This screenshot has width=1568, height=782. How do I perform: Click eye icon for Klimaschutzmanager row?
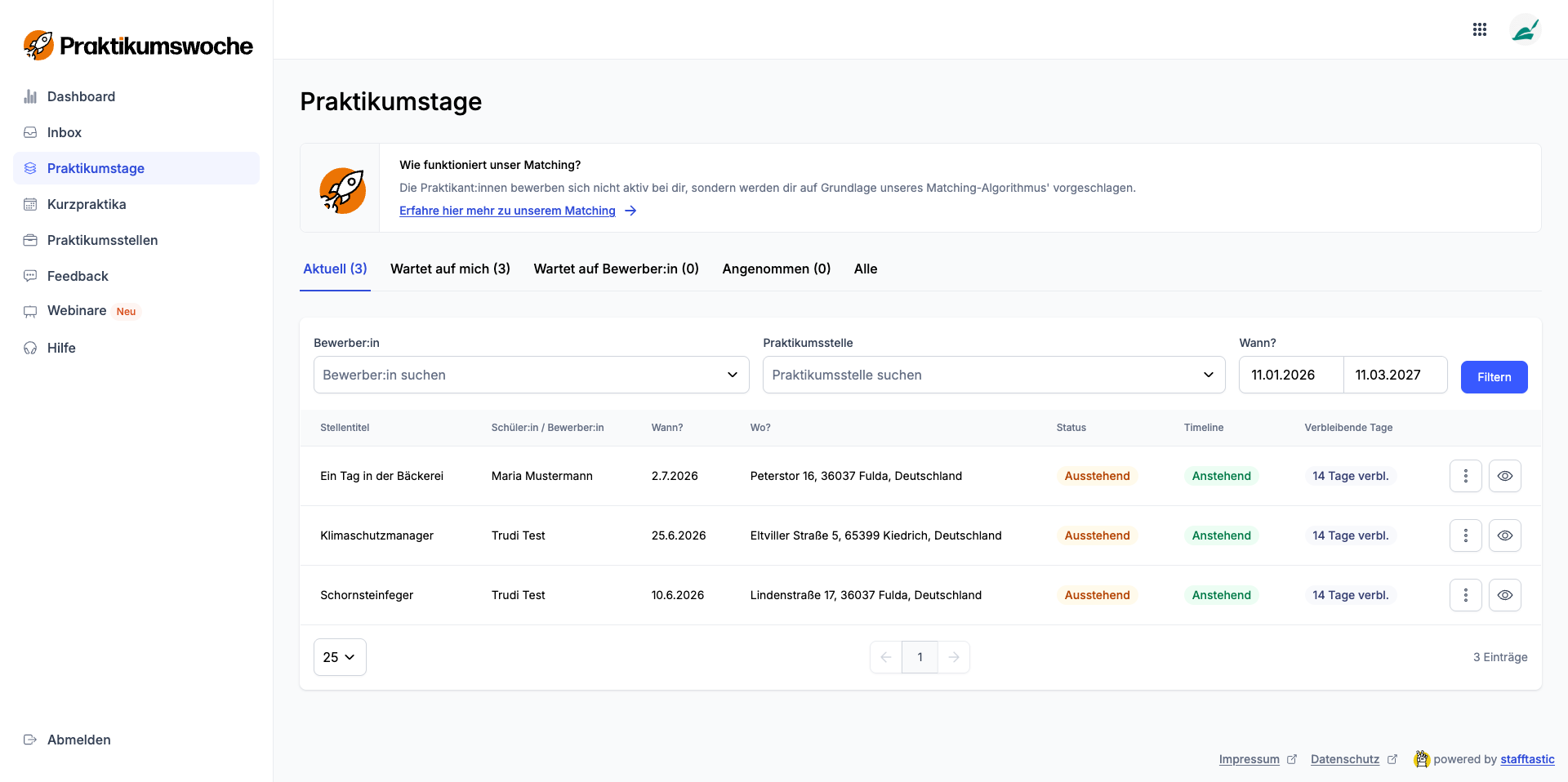[x=1504, y=535]
